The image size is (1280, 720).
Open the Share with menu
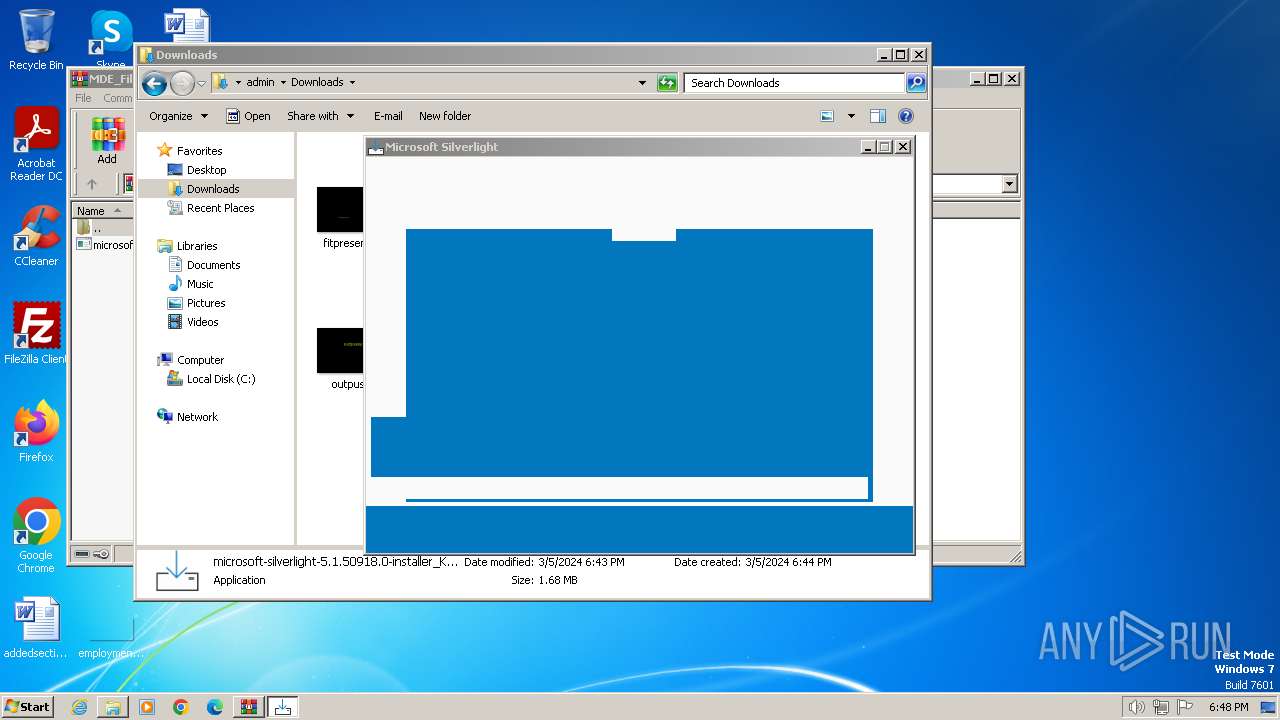320,116
